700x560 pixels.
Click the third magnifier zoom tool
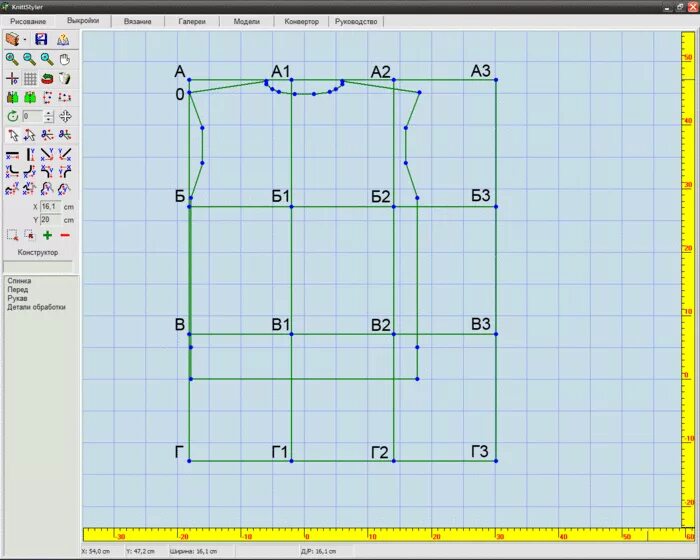tap(47, 59)
